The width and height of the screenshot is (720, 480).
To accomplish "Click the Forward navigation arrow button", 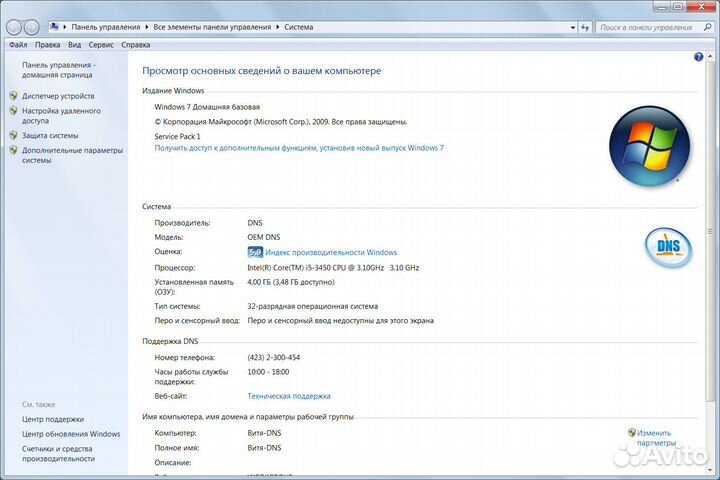I will click(31, 28).
